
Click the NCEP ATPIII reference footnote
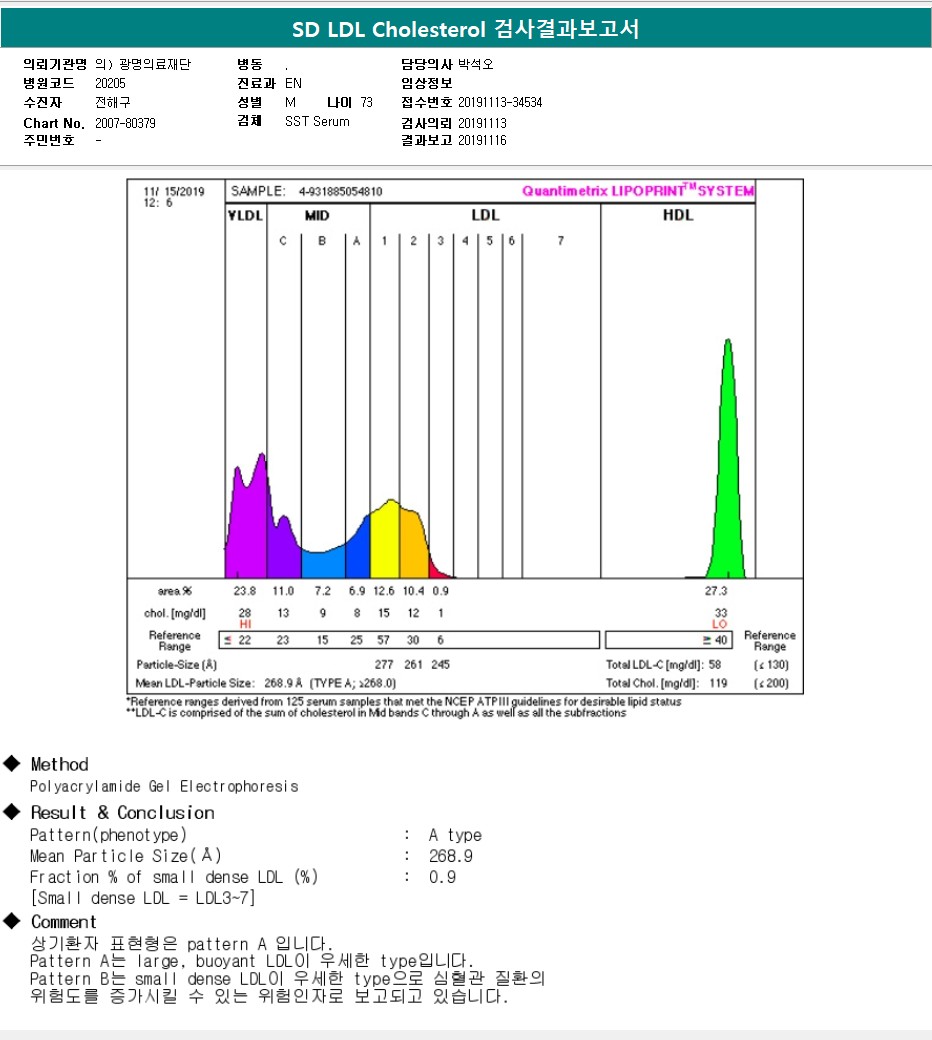[x=404, y=702]
